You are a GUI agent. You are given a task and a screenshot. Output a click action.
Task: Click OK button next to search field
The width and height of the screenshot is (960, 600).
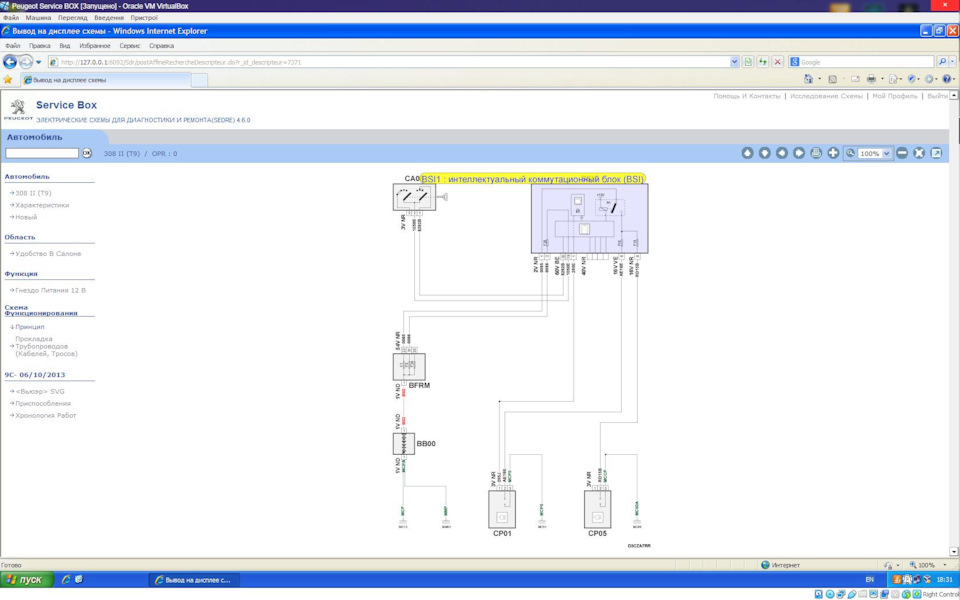[87, 153]
